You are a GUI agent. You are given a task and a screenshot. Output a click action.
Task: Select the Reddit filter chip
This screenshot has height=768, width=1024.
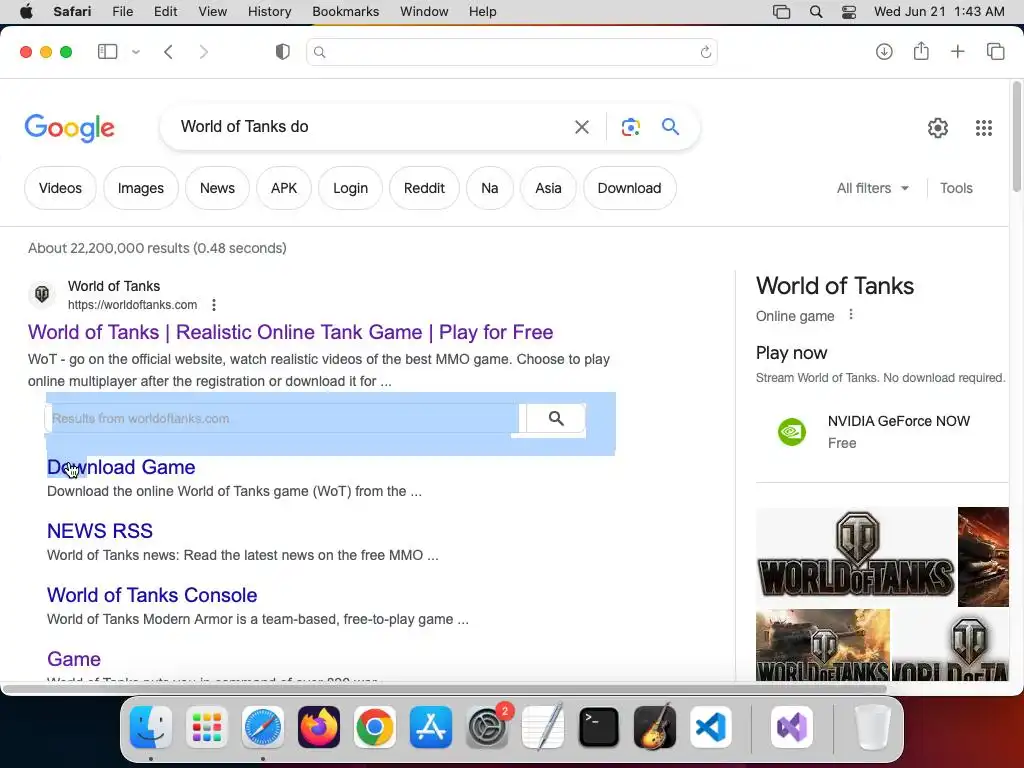click(x=424, y=188)
